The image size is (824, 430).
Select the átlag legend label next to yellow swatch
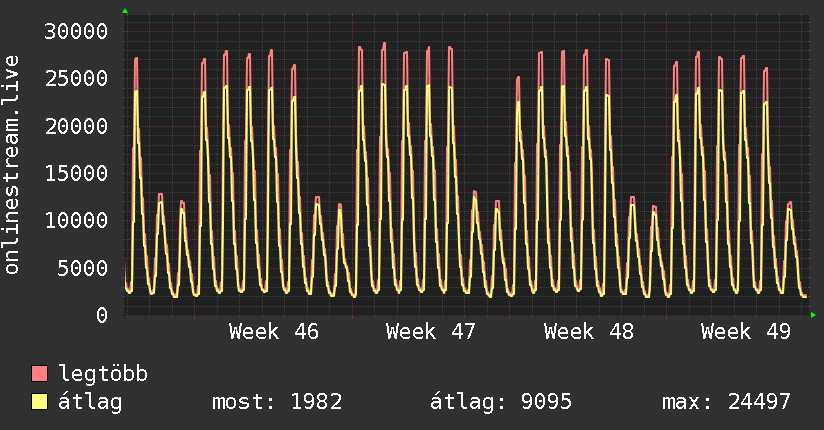[90, 402]
